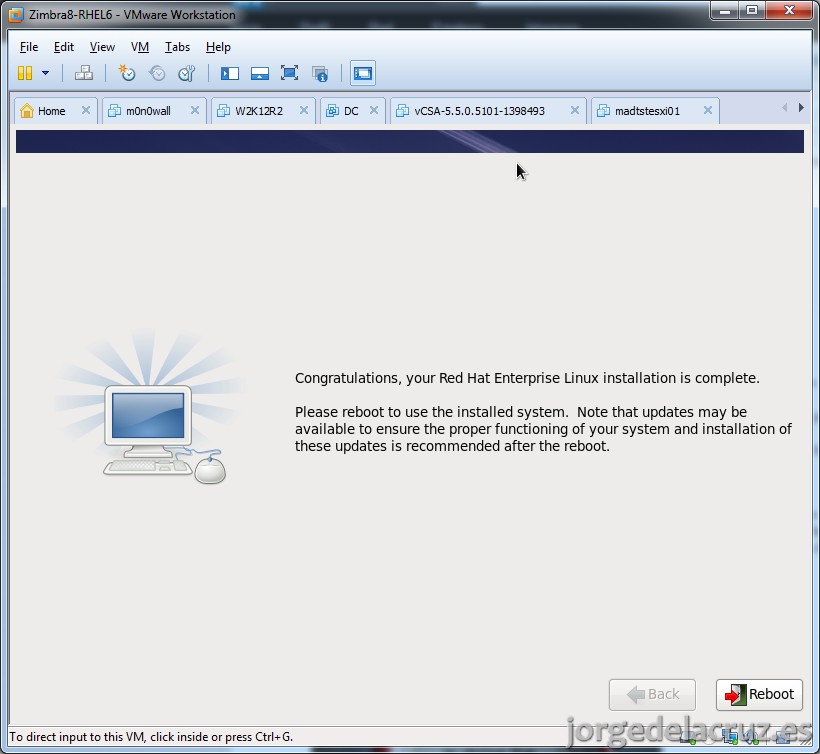
Task: Click the VMware Workstation title bar icon
Action: (x=16, y=15)
